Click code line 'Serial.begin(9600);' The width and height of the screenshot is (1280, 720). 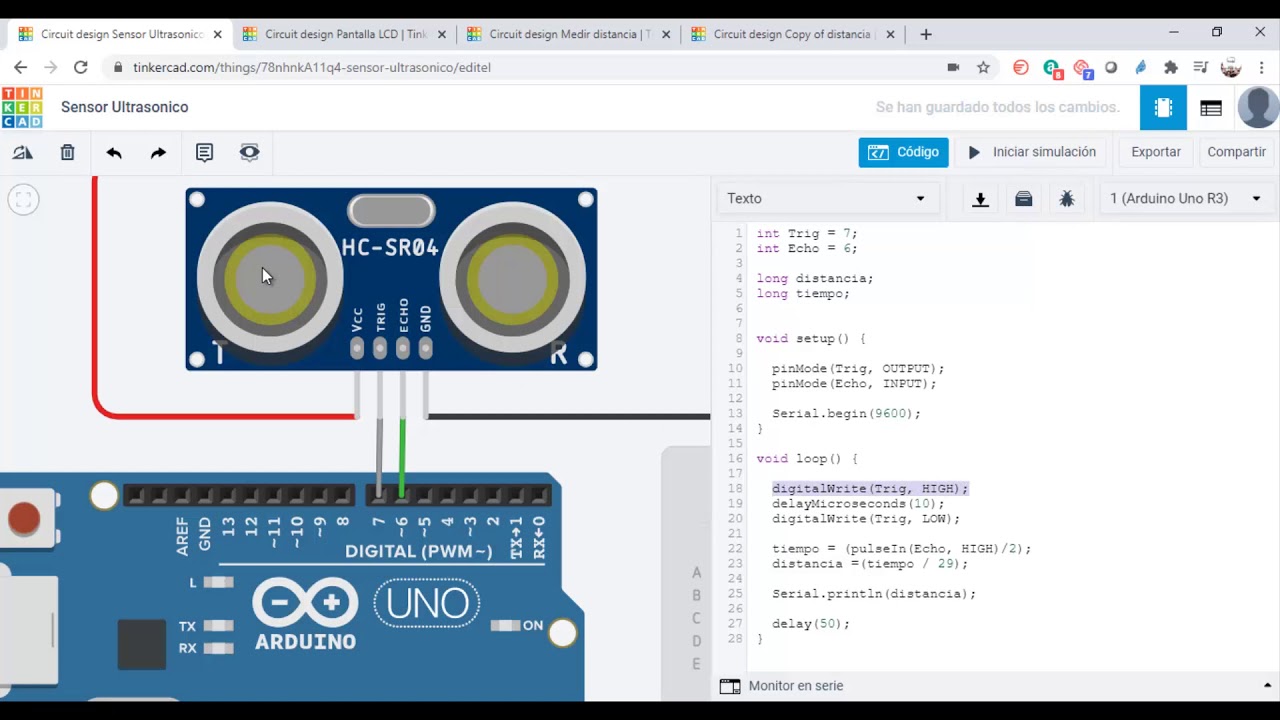pos(846,413)
